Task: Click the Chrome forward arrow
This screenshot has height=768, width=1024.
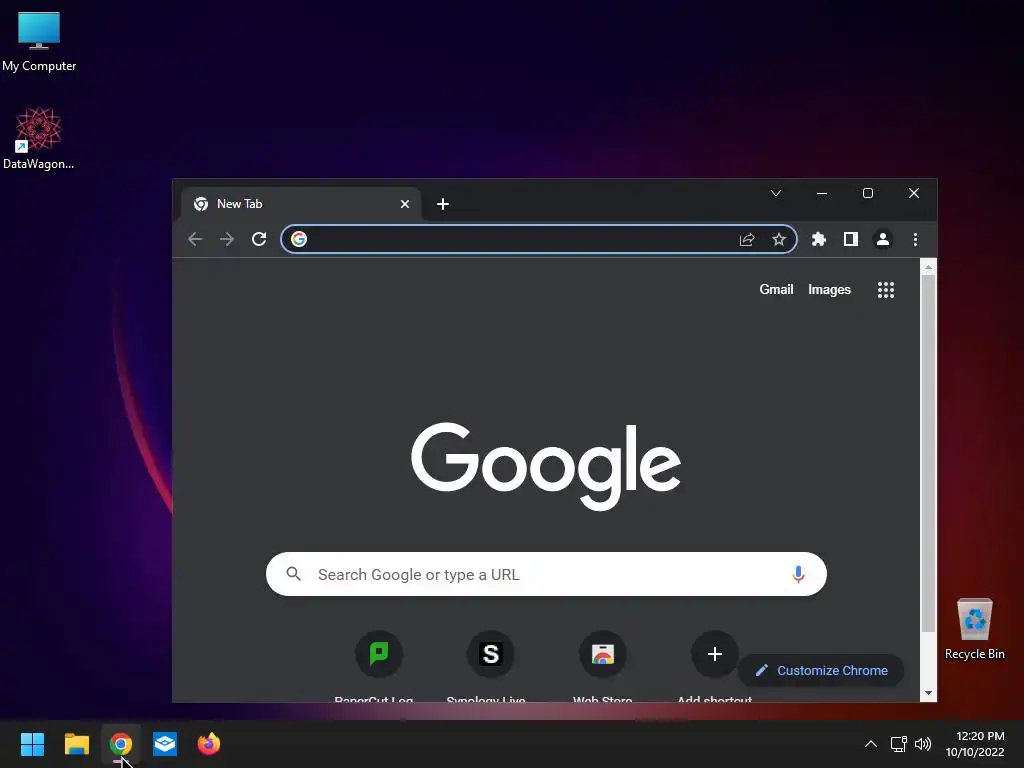Action: pos(227,239)
